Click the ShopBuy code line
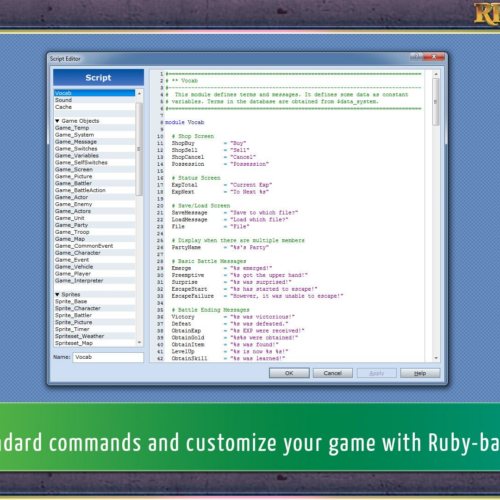 (209, 143)
